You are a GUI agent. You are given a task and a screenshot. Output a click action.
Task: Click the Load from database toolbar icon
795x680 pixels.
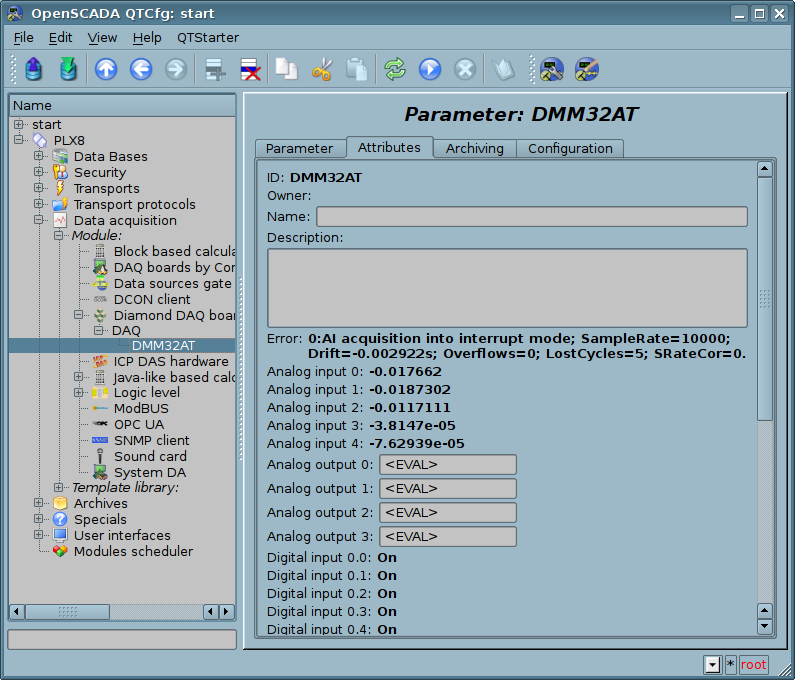[35, 69]
